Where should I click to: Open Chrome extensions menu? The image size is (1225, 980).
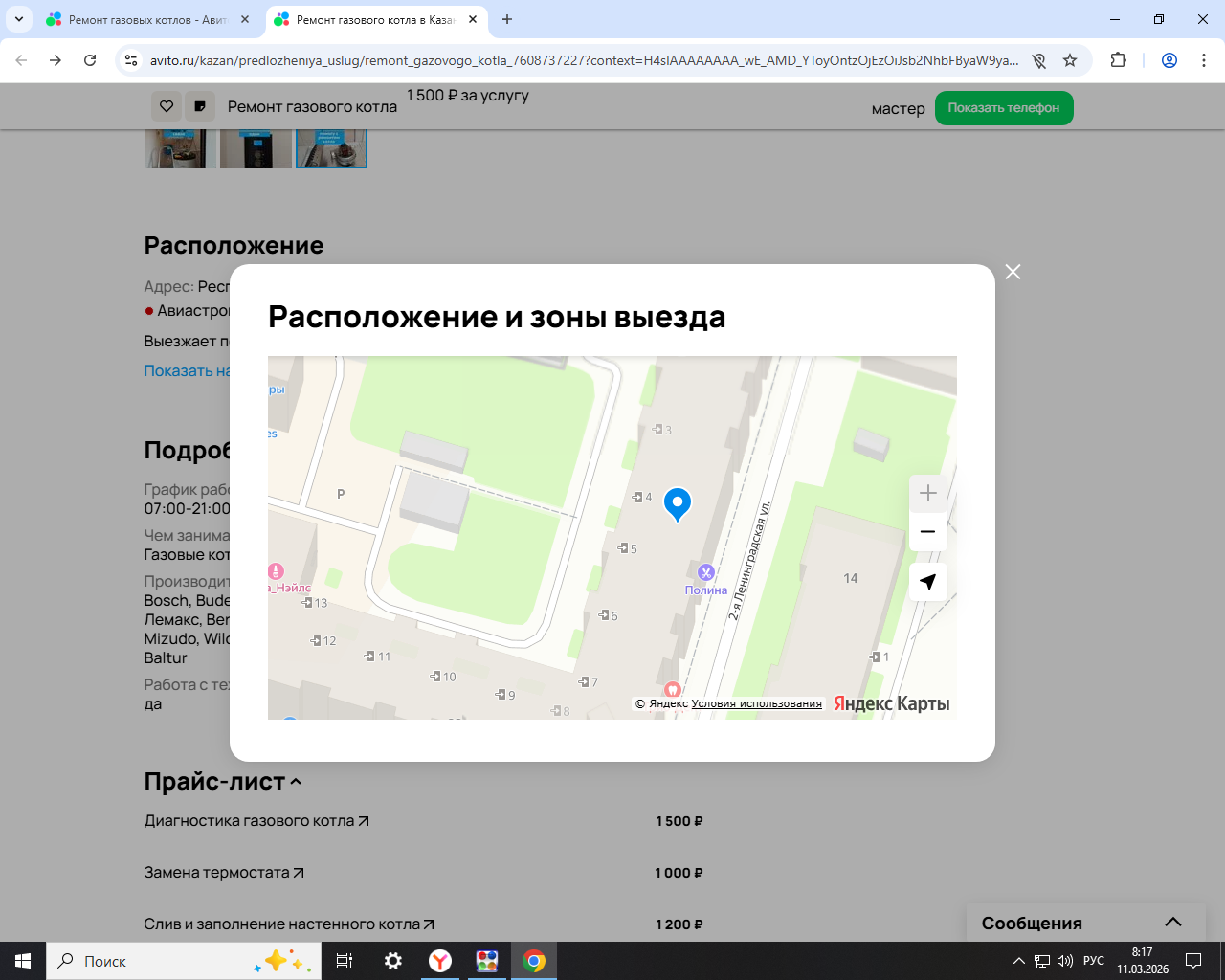[1118, 60]
